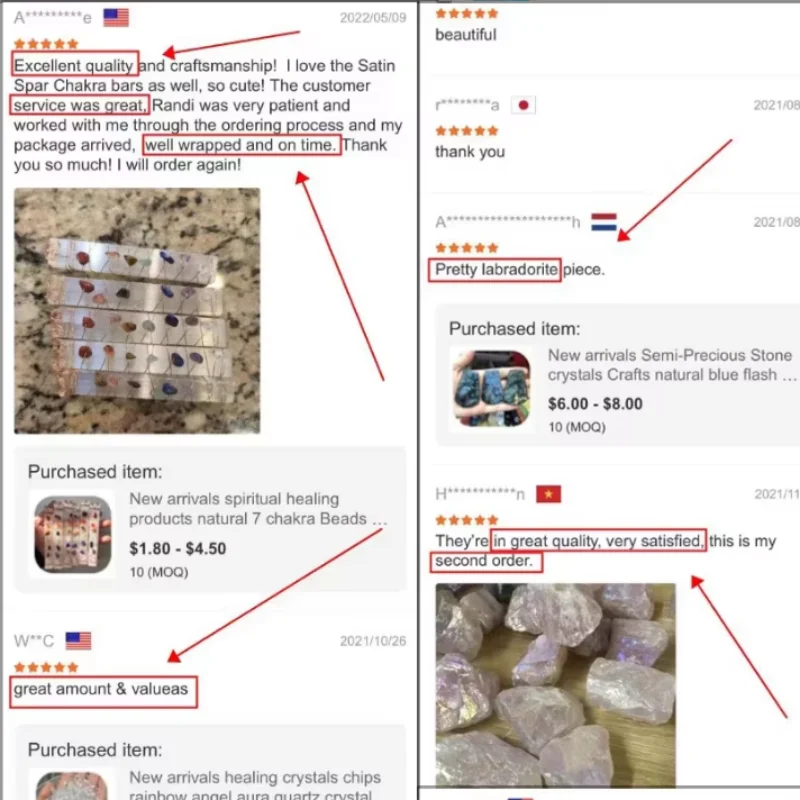Click the $1.80 - $4.50 price
The image size is (800, 800).
coord(178,548)
